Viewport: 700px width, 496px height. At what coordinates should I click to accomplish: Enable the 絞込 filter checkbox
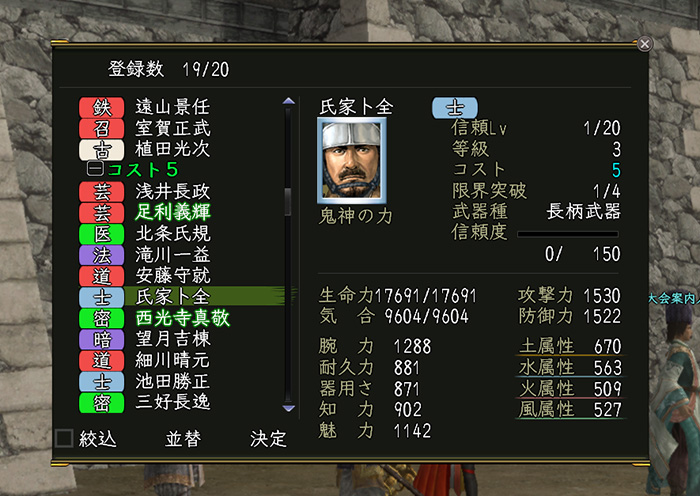click(x=64, y=438)
